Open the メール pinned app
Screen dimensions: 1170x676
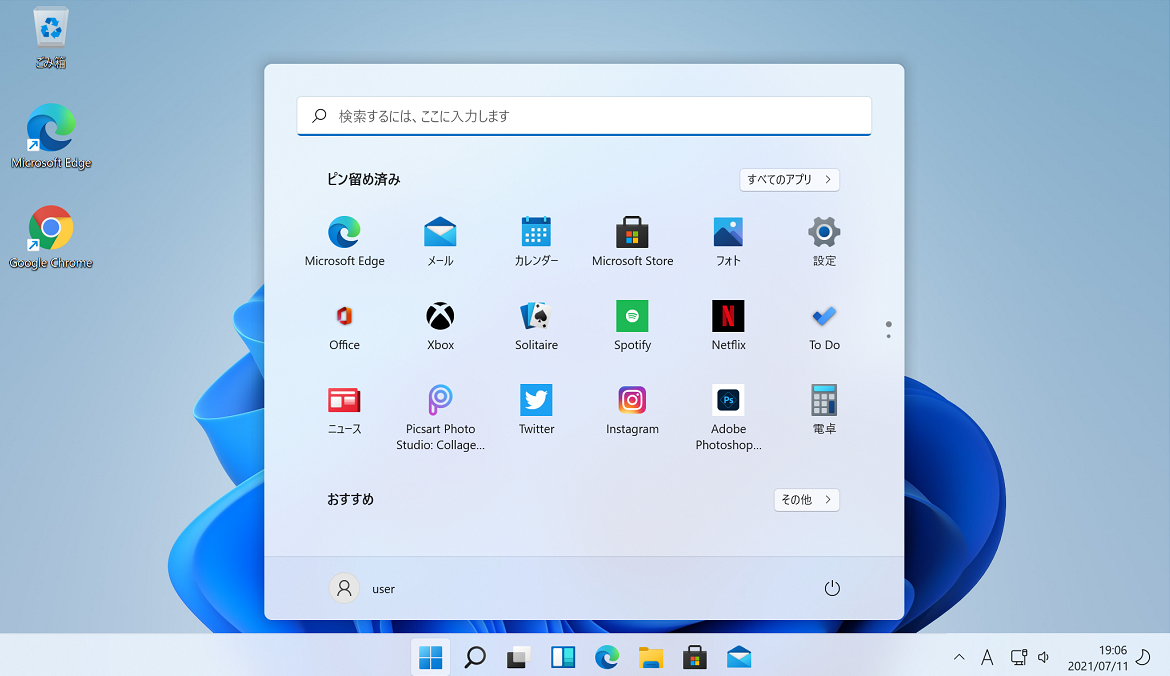(440, 241)
